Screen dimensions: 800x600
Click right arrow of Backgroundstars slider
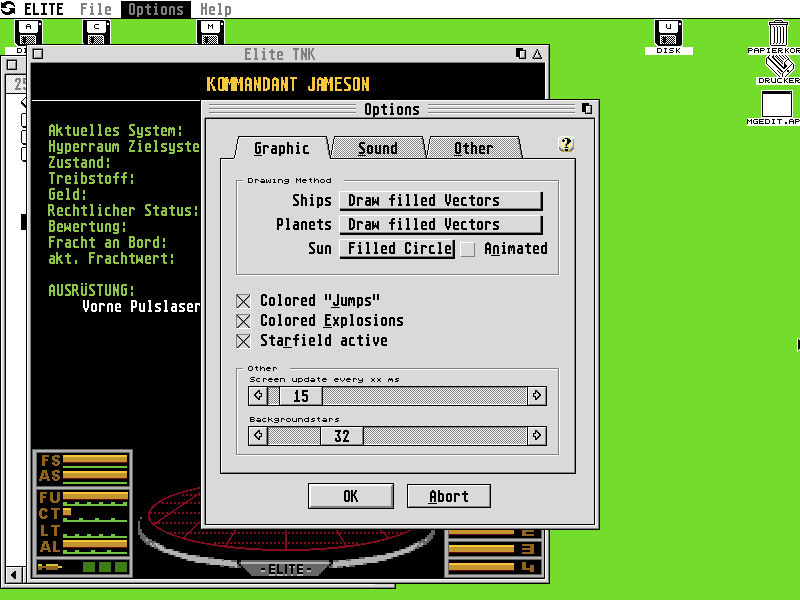click(537, 436)
